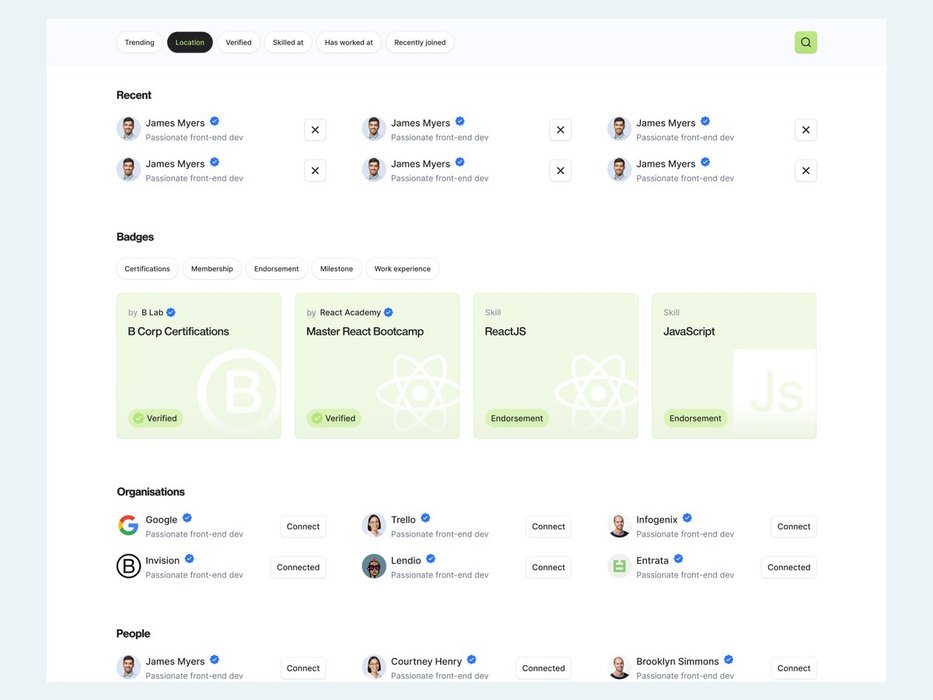Click the Lendio avatar icon
The height and width of the screenshot is (700, 933).
(374, 567)
